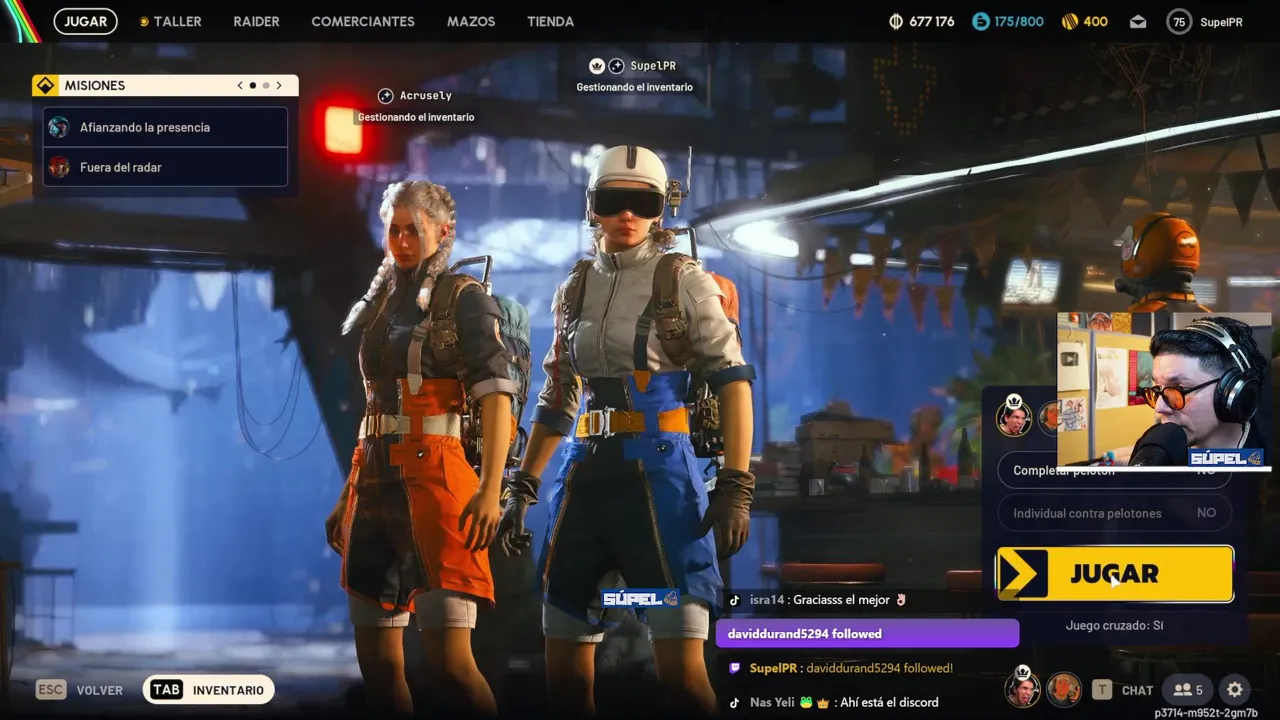The width and height of the screenshot is (1280, 720).
Task: Open the RAIDER tab
Action: 256,21
